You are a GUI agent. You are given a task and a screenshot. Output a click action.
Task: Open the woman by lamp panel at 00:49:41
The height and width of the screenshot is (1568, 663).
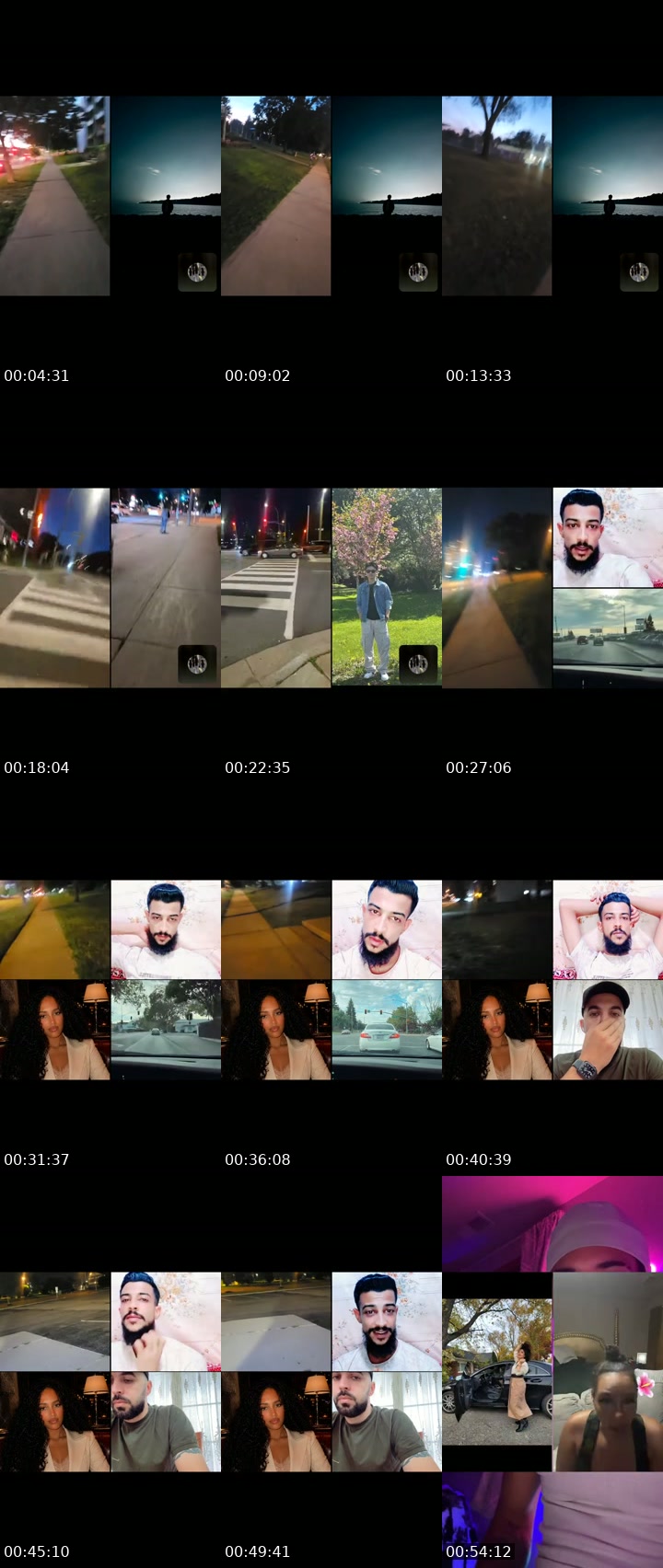pyautogui.click(x=276, y=1423)
